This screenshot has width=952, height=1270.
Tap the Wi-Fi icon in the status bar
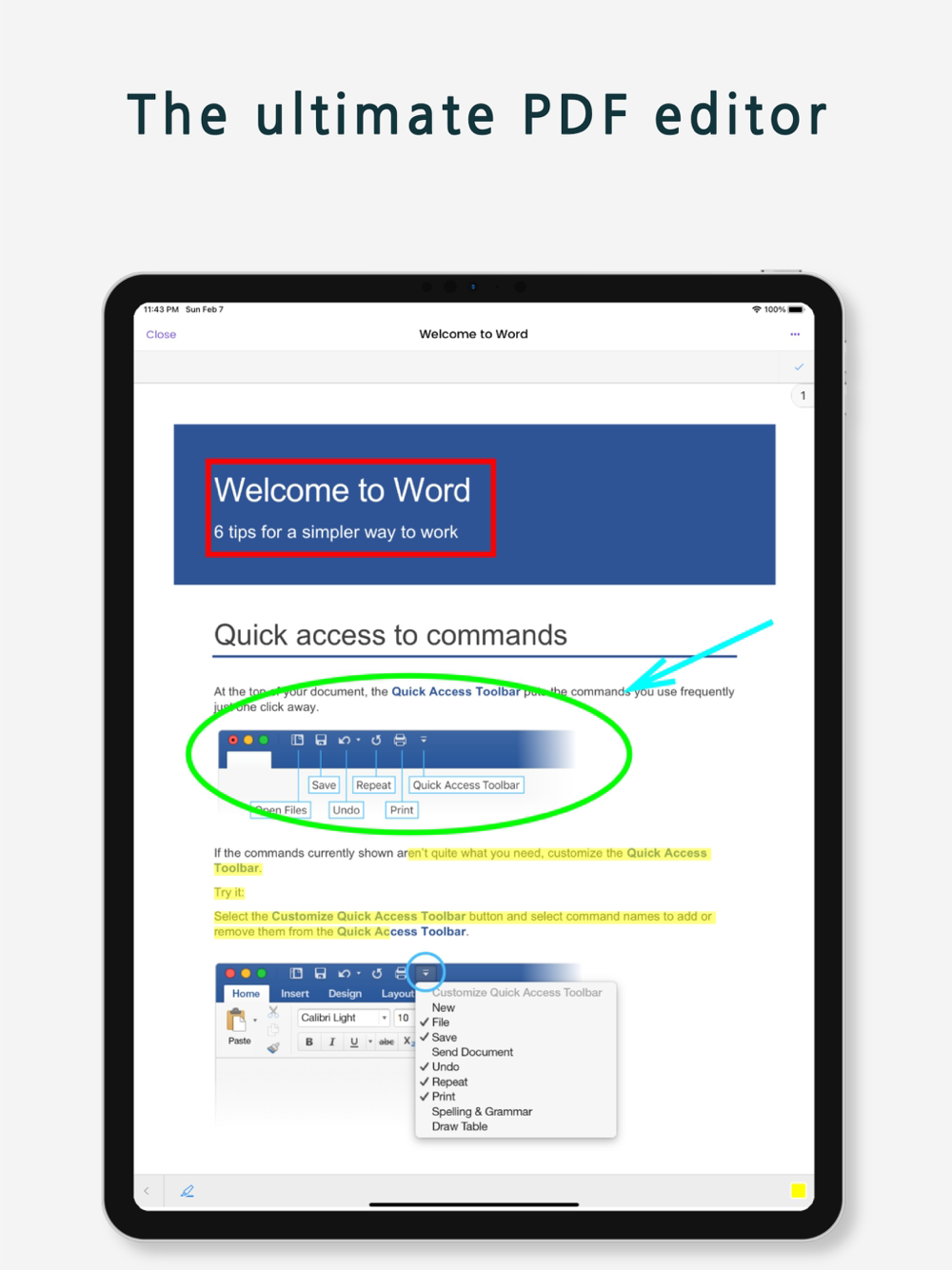pyautogui.click(x=757, y=309)
